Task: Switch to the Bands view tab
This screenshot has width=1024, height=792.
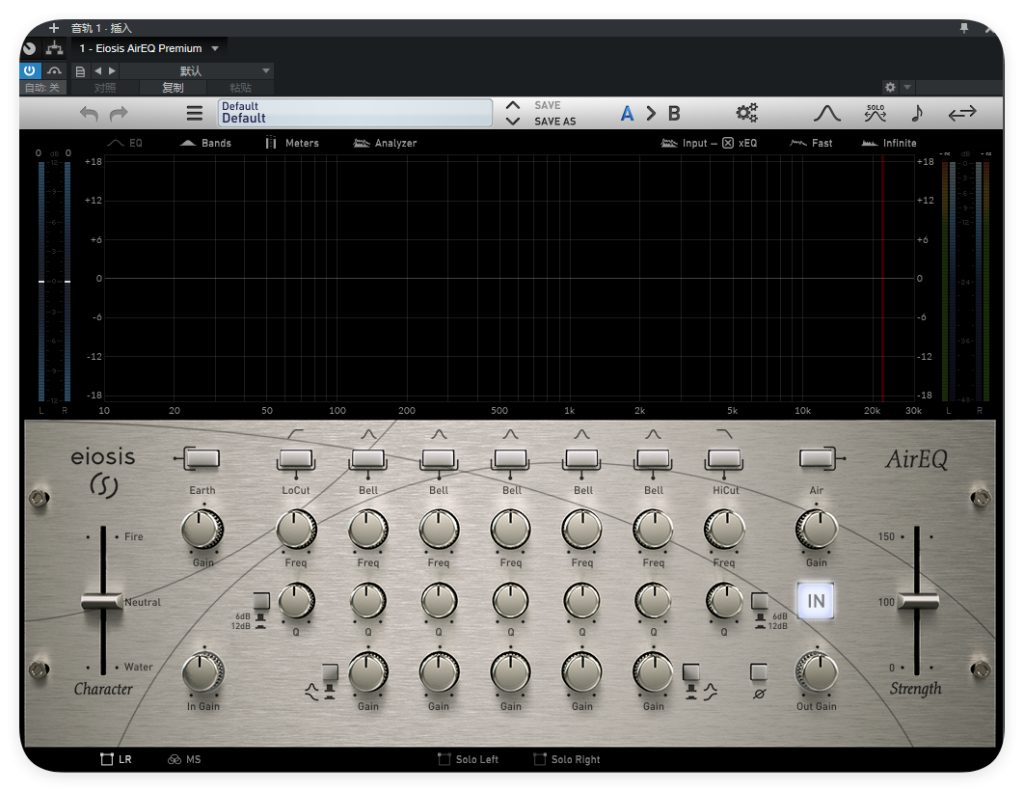Action: 205,143
